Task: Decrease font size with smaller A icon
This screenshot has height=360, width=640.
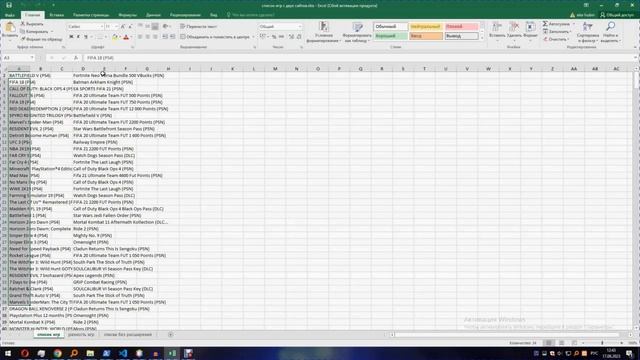Action: pyautogui.click(x=130, y=27)
